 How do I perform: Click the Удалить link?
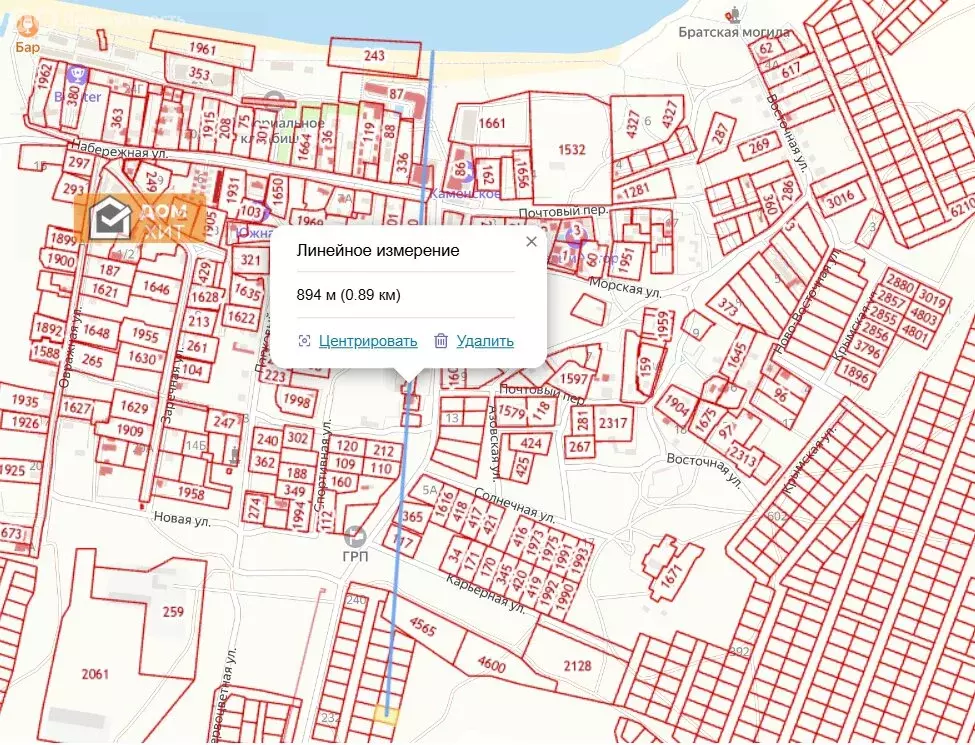point(485,341)
